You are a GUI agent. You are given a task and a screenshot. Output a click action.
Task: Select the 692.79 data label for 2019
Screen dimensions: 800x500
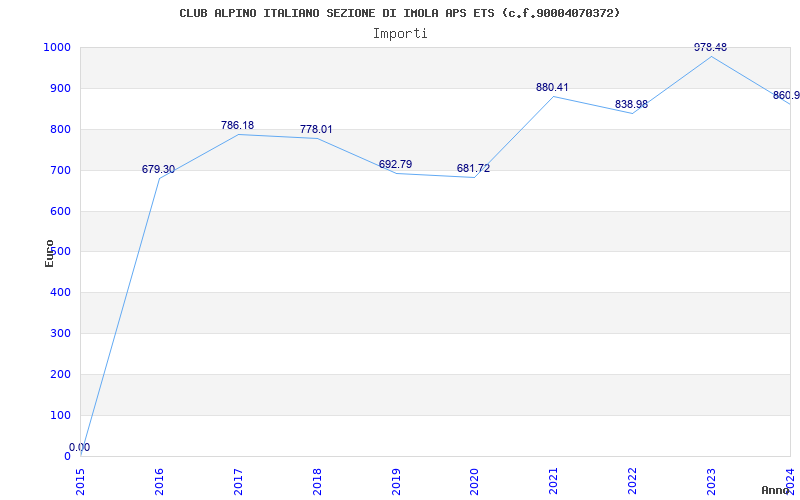395,164
